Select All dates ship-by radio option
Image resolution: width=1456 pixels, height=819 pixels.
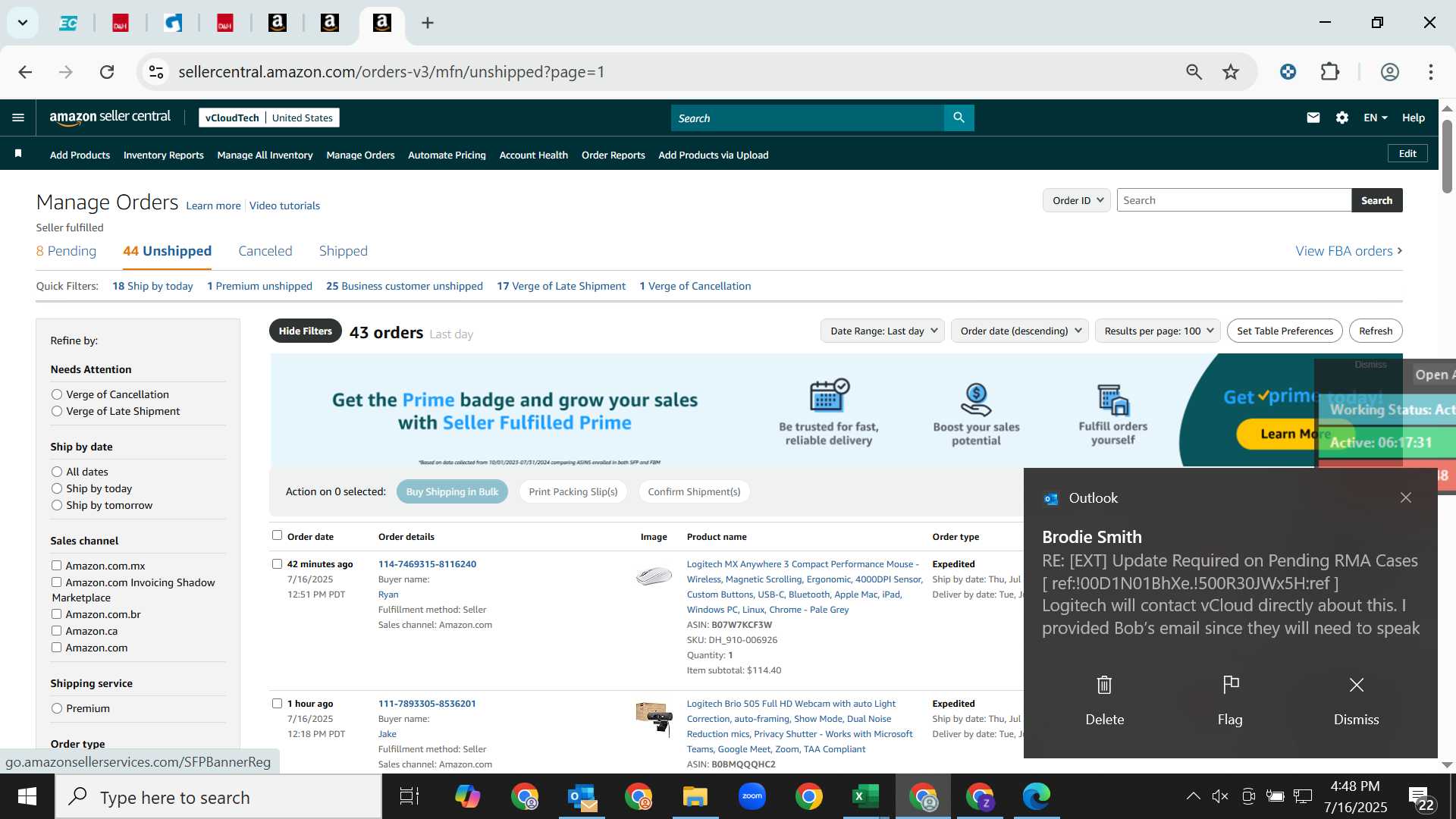57,472
